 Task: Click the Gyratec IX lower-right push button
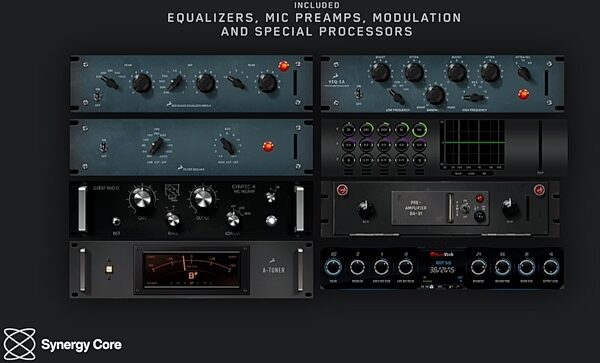coord(271,221)
